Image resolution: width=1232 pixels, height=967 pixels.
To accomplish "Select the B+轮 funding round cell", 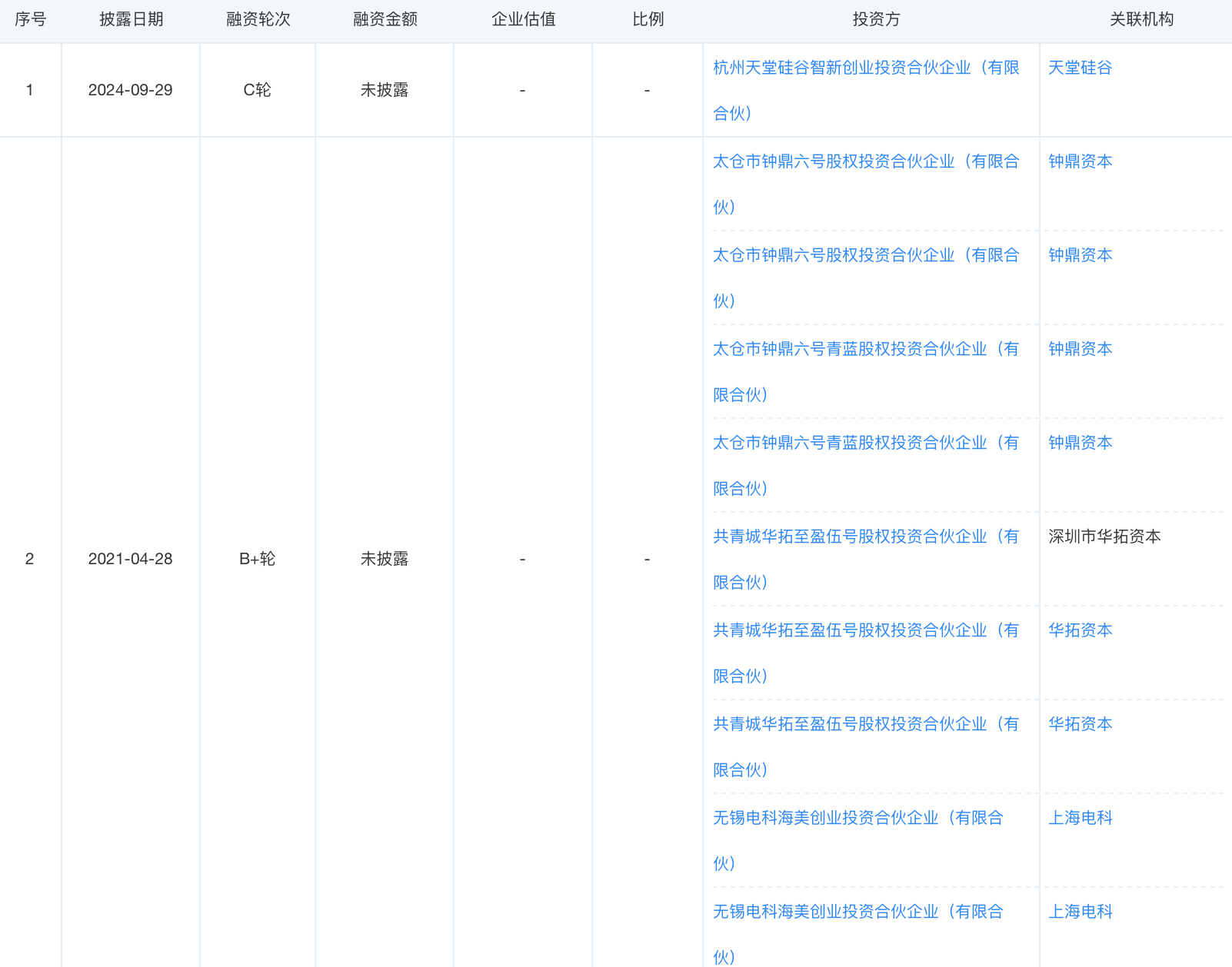I will (257, 560).
